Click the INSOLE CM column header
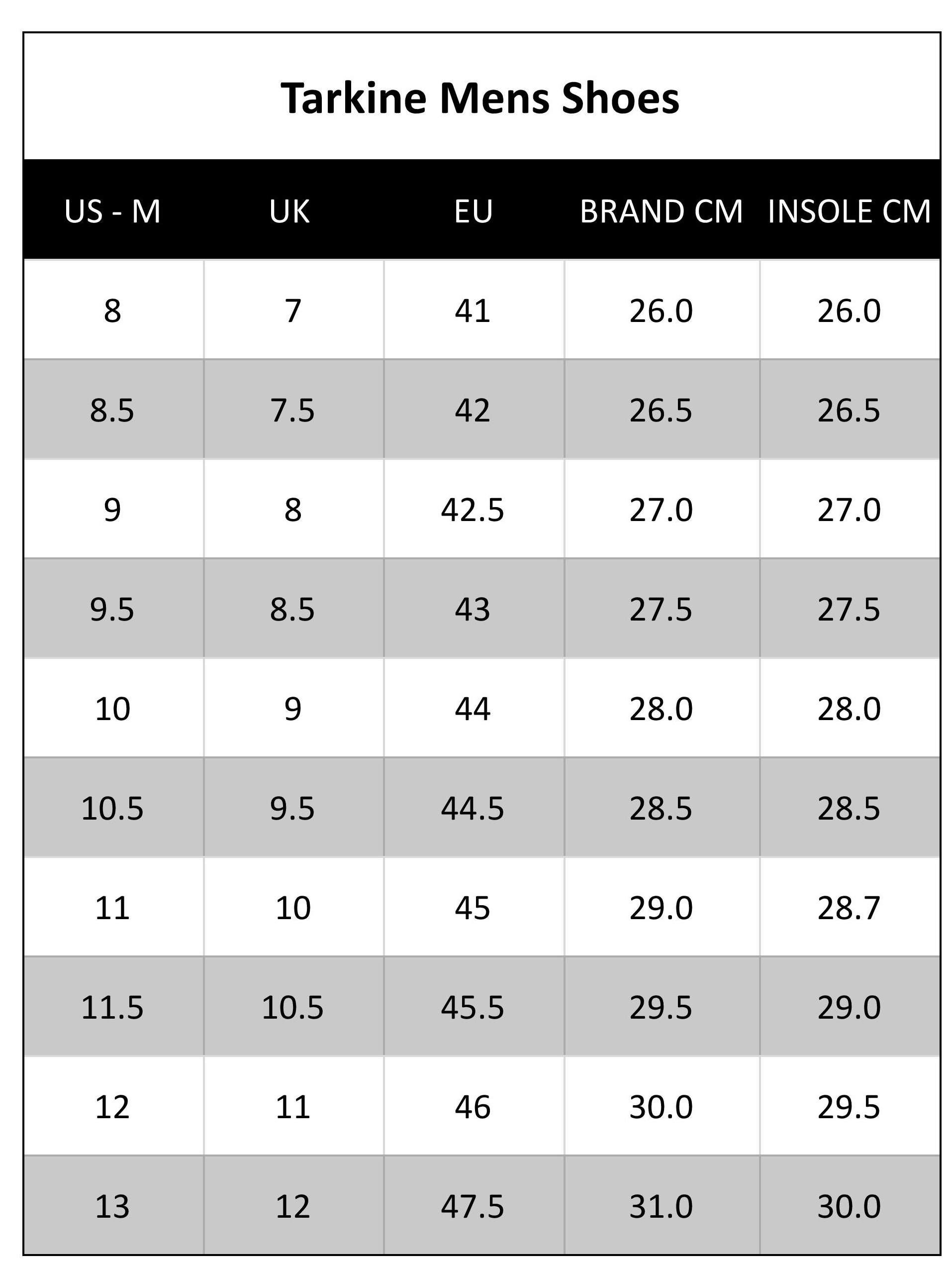Image resolution: width=952 pixels, height=1262 pixels. [x=850, y=211]
